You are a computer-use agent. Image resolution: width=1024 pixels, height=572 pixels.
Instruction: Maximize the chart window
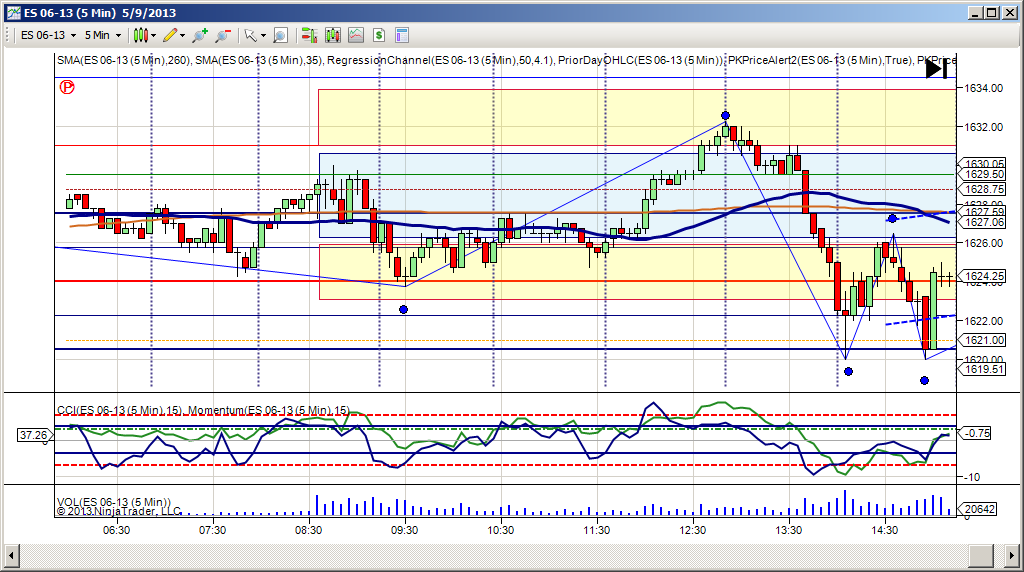point(991,12)
